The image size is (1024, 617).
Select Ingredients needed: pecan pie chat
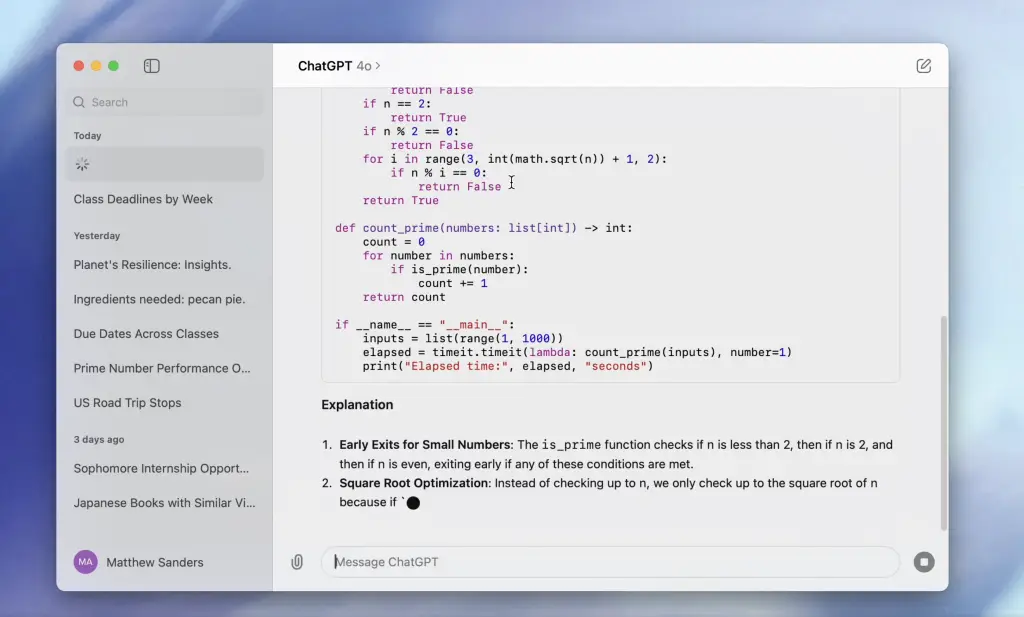[159, 299]
